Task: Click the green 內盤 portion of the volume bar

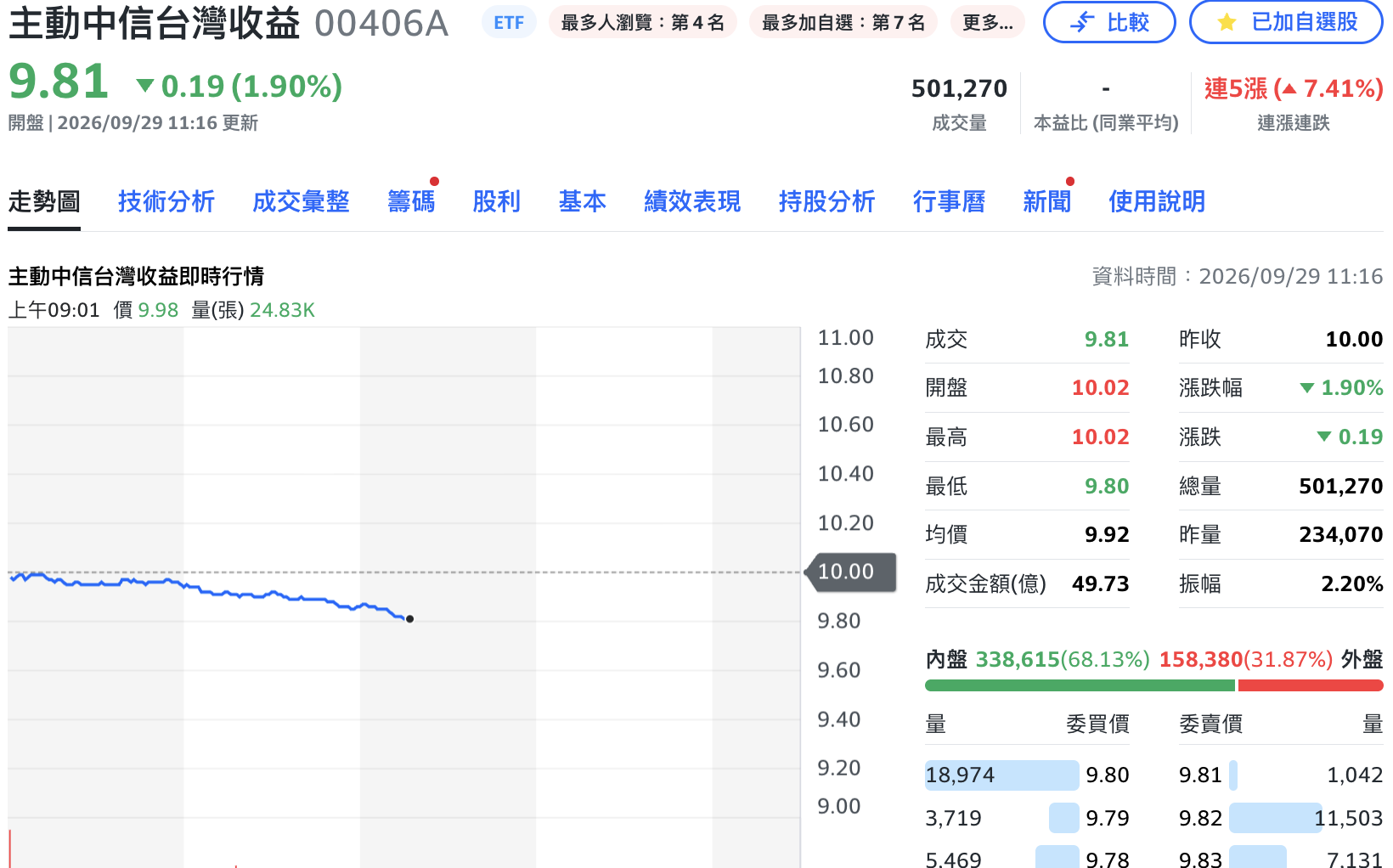Action: pos(1080,685)
